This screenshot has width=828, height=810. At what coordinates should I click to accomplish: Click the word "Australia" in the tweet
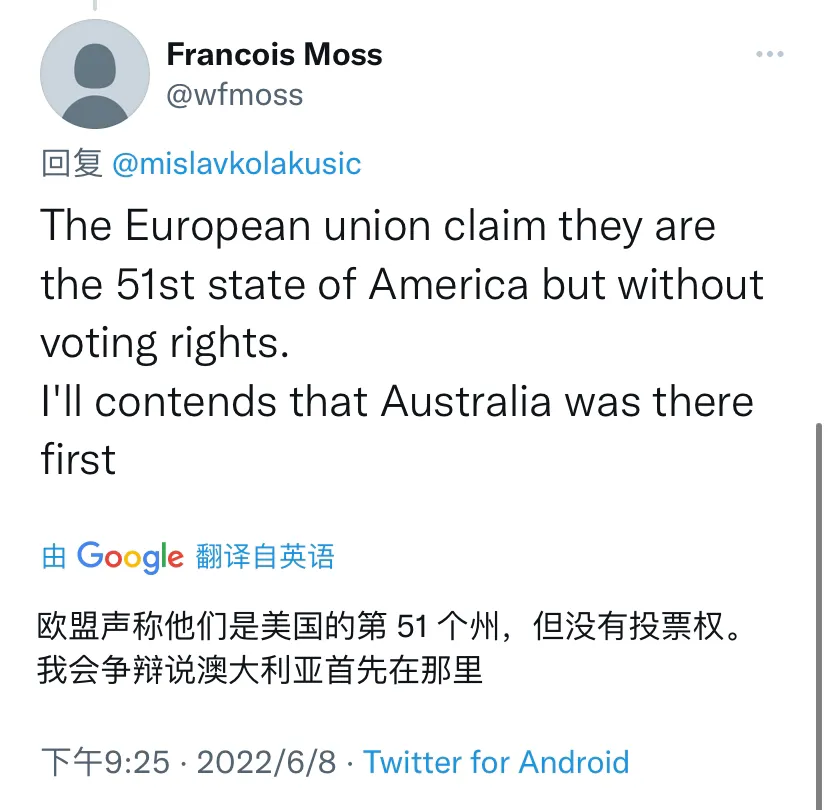point(468,401)
